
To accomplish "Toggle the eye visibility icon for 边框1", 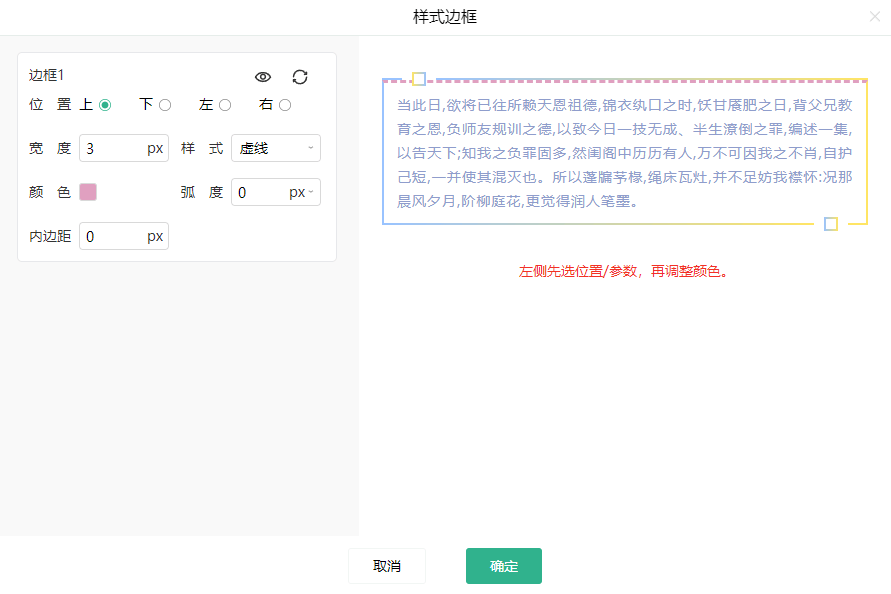I will [263, 77].
